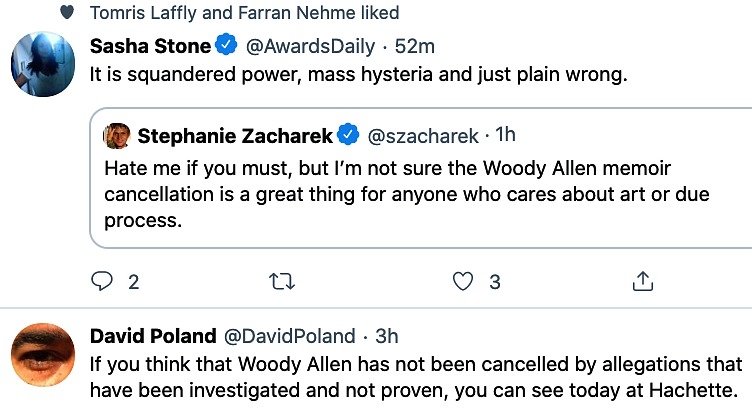
Task: Open Sasha Stone's profile picture
Action: [x=43, y=64]
